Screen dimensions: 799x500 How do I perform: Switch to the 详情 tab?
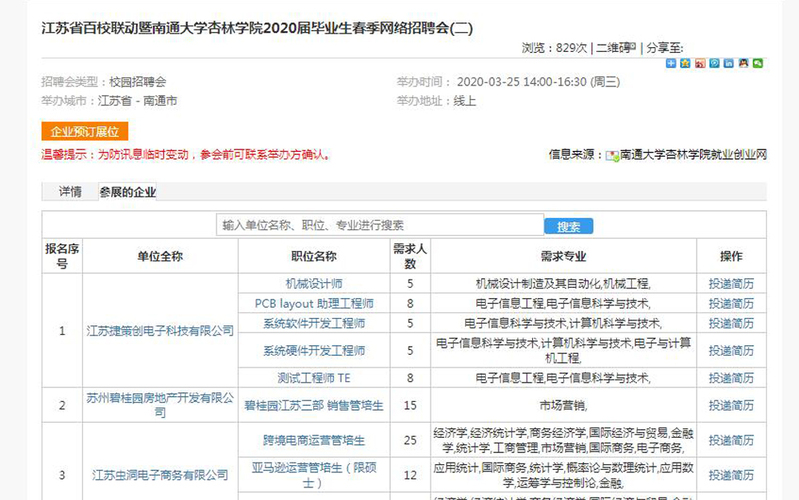pyautogui.click(x=70, y=192)
